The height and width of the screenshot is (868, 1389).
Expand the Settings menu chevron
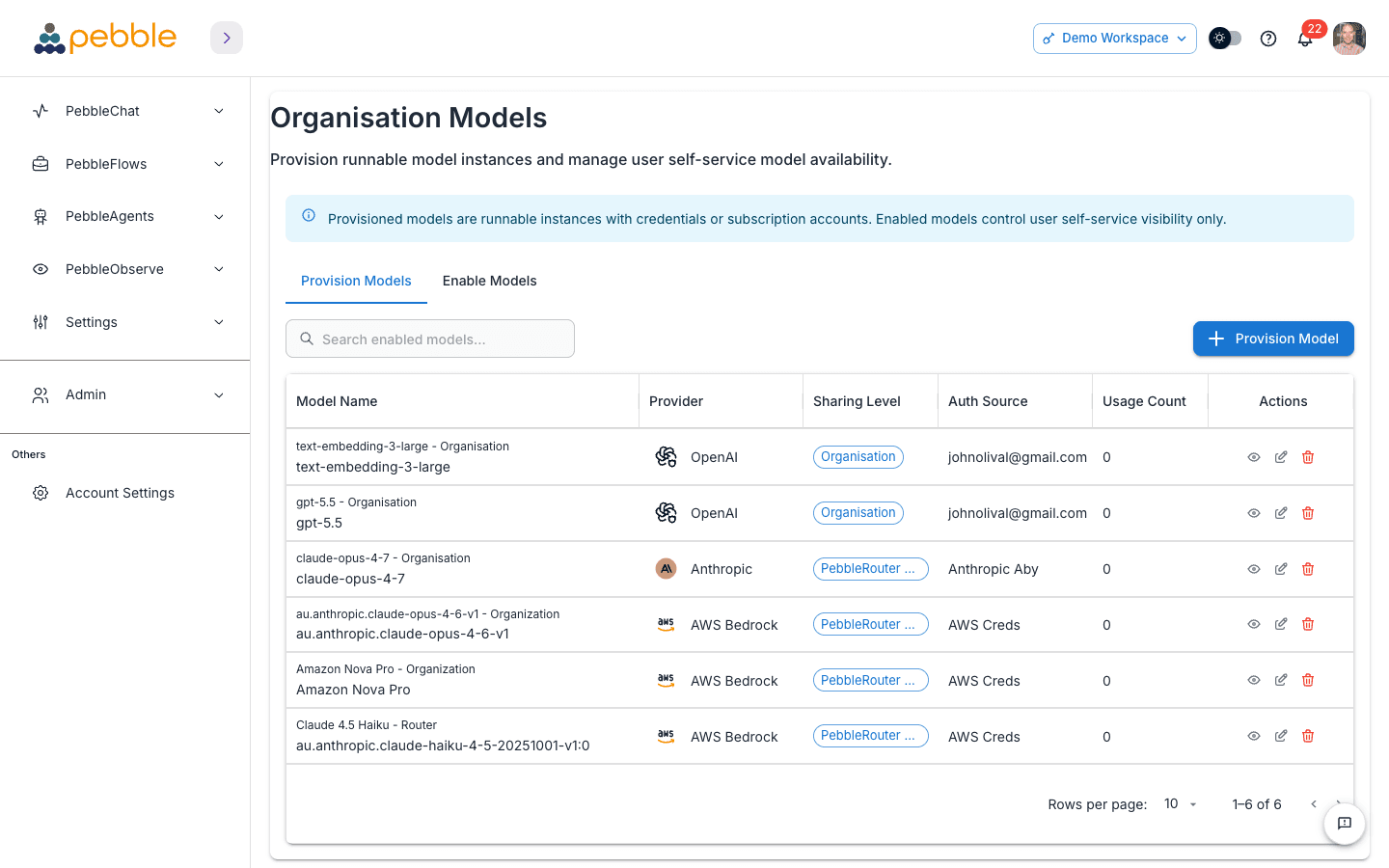(x=219, y=322)
